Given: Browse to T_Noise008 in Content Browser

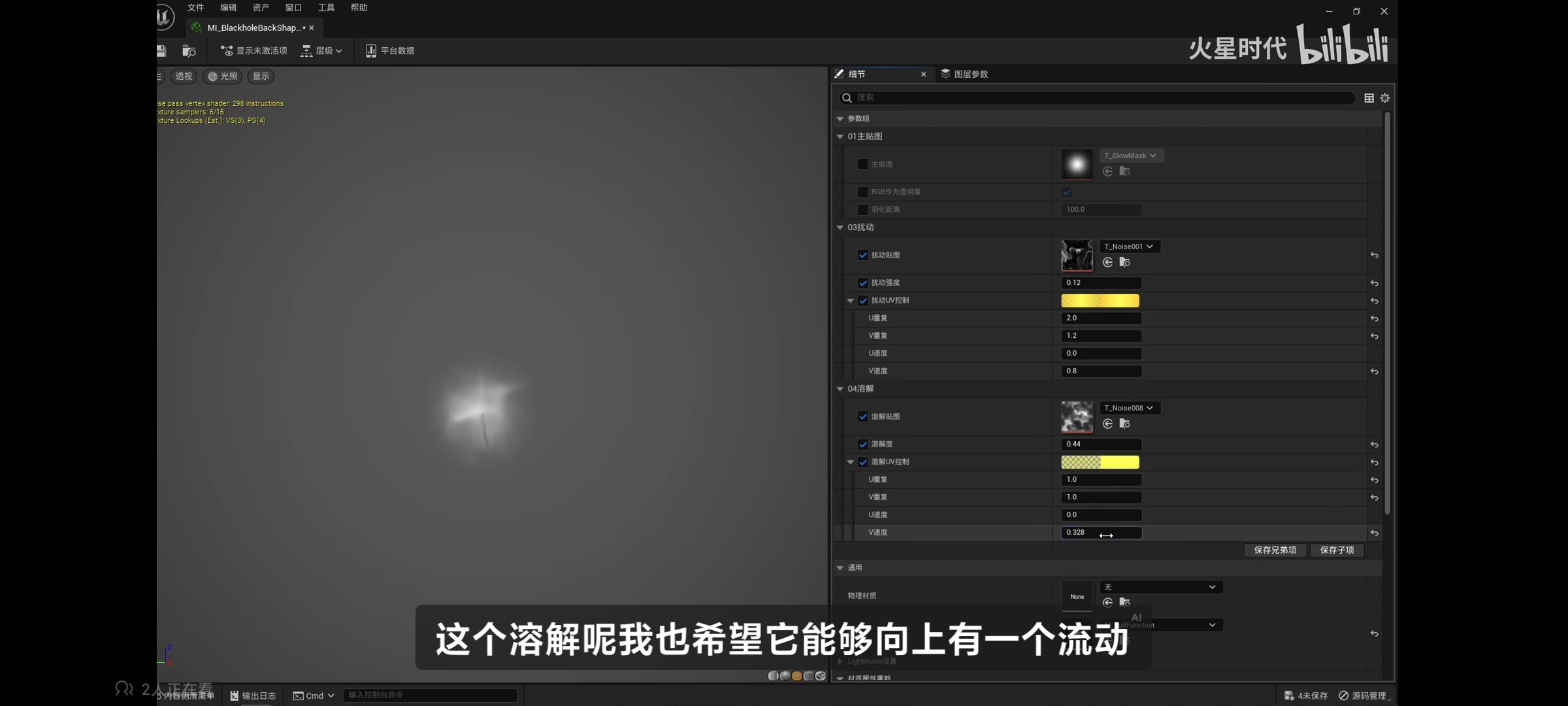Looking at the screenshot, I should point(1124,424).
